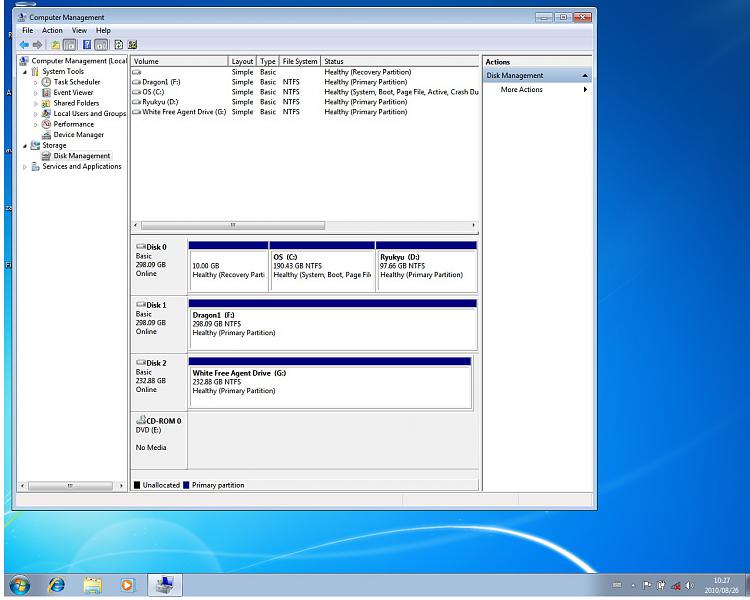
Task: Click the Disk Management tree icon
Action: pos(46,156)
